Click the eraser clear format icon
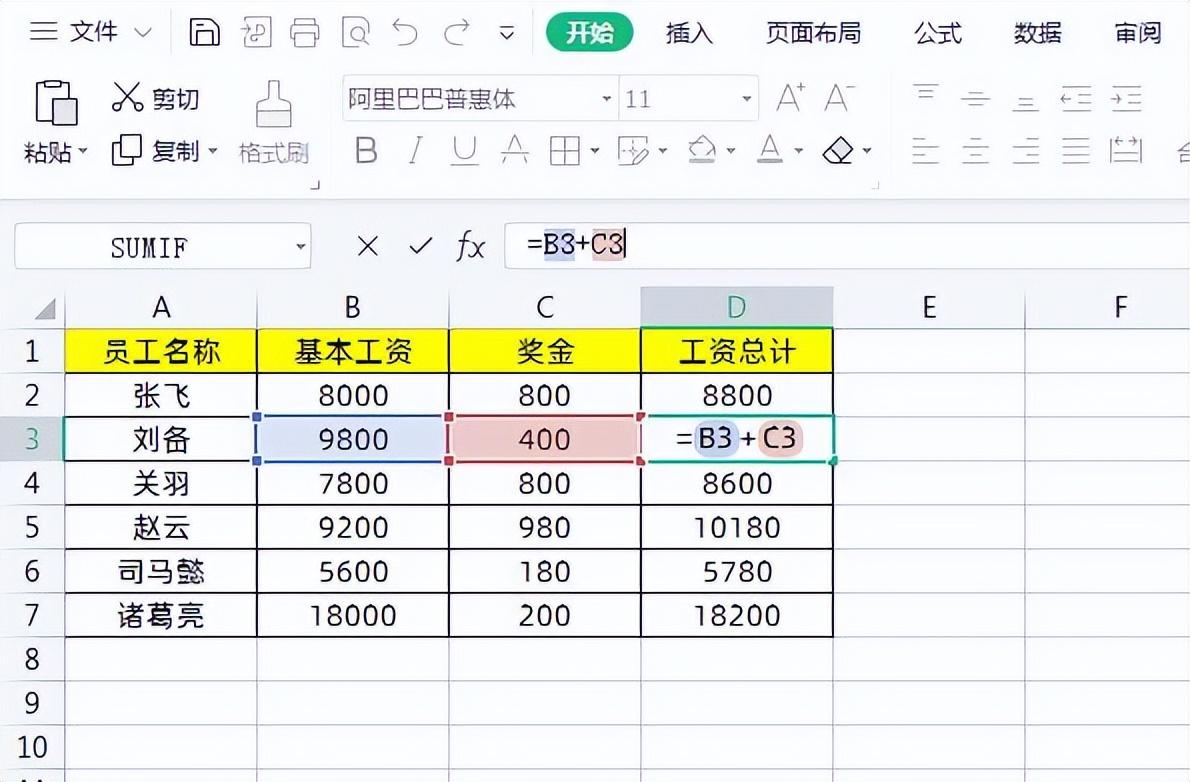This screenshot has height=782, width=1190. [x=838, y=150]
